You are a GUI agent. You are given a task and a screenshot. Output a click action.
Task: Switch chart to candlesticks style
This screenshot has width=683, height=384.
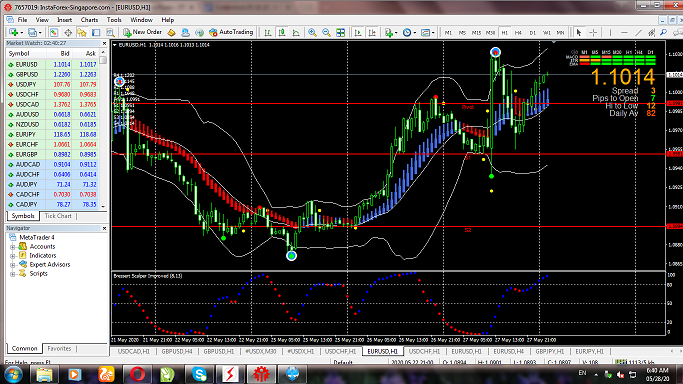(282, 32)
